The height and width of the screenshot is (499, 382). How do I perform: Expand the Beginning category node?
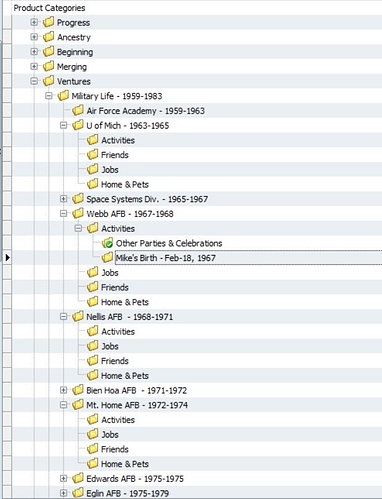34,52
